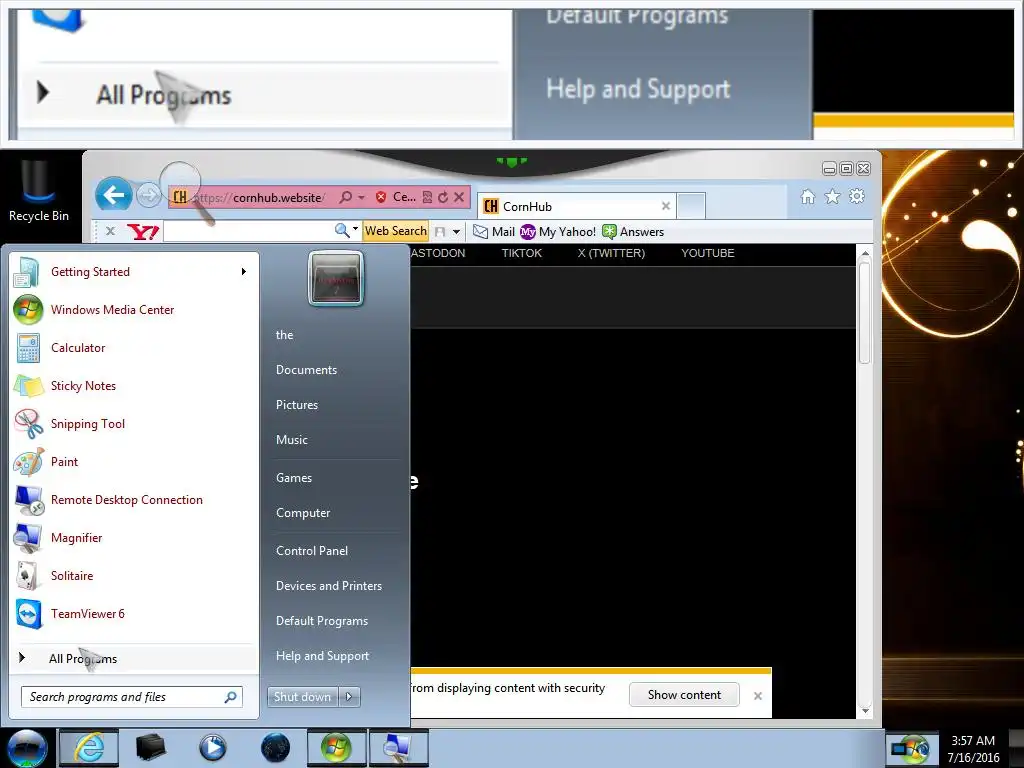
Task: Open Control Panel
Action: point(312,551)
